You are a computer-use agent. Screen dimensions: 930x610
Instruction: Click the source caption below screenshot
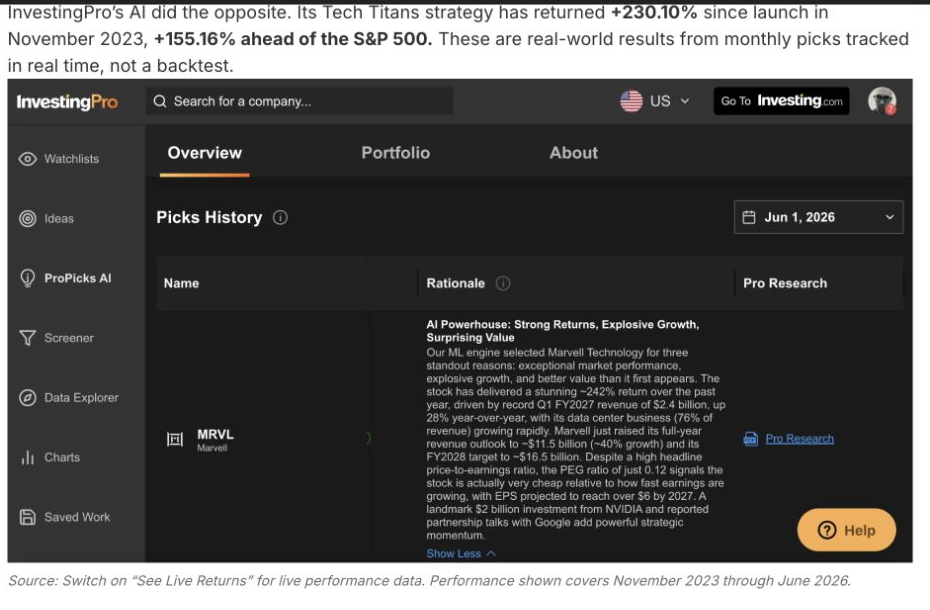click(429, 581)
